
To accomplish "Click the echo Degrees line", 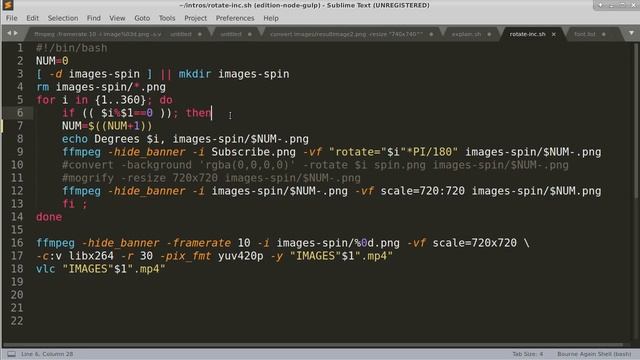I will pyautogui.click(x=185, y=139).
